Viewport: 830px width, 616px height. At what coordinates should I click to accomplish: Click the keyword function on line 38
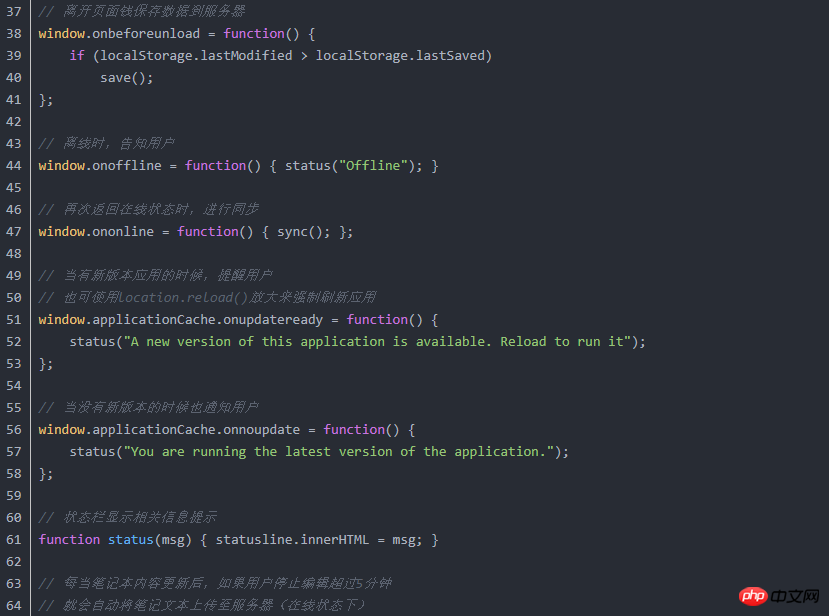[x=253, y=33]
